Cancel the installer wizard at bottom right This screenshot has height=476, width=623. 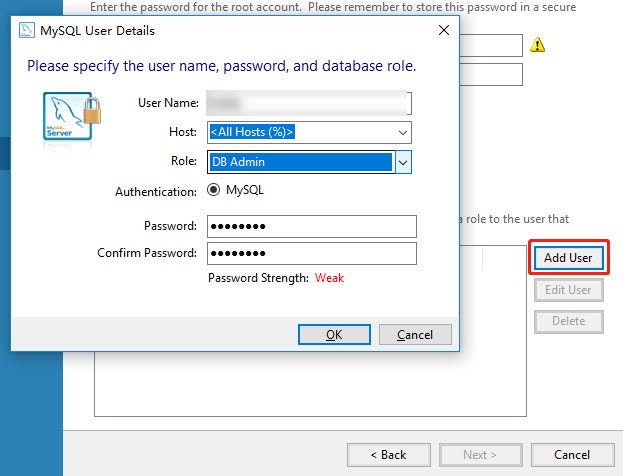point(573,455)
